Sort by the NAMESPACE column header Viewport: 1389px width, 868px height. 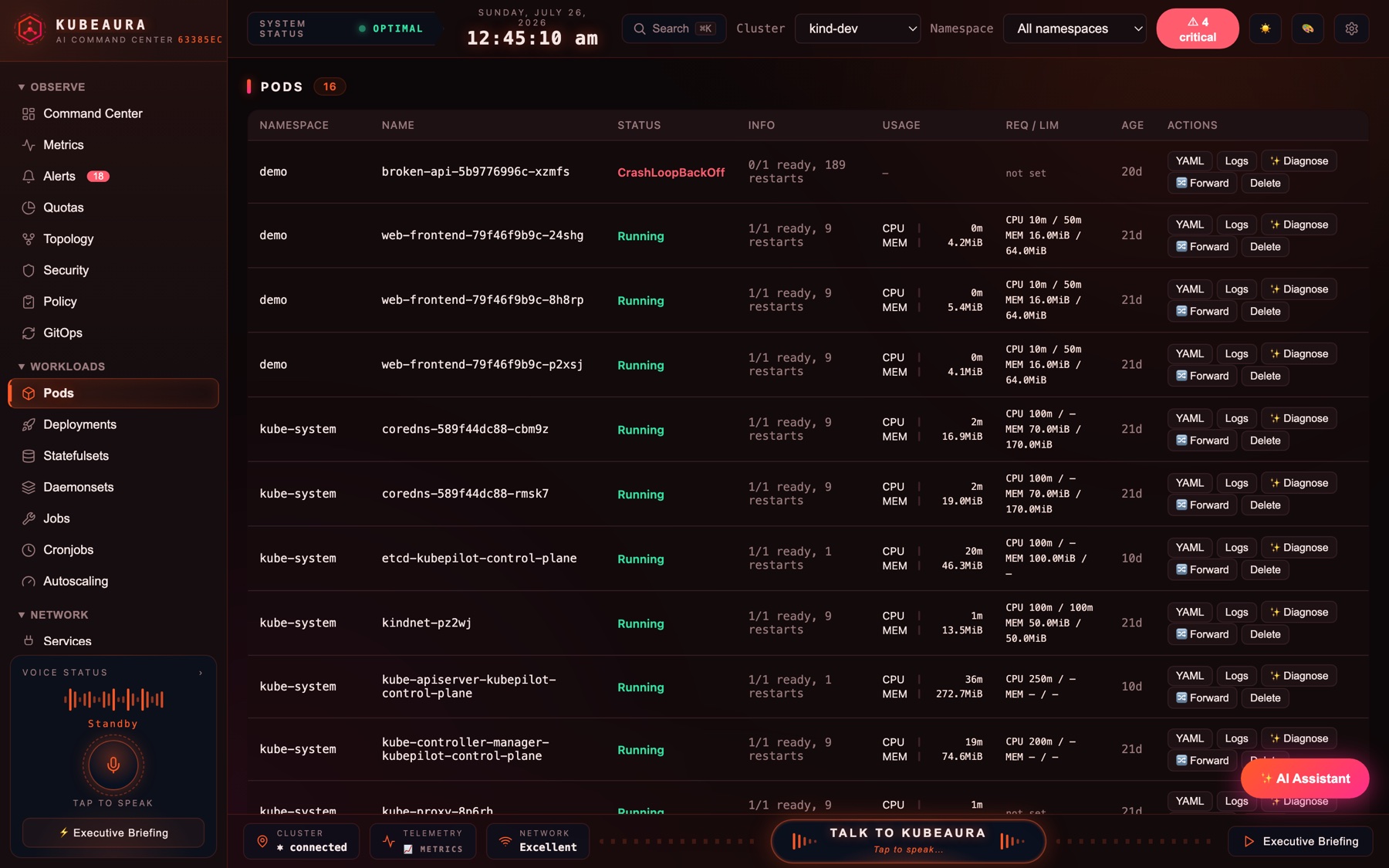(x=294, y=125)
